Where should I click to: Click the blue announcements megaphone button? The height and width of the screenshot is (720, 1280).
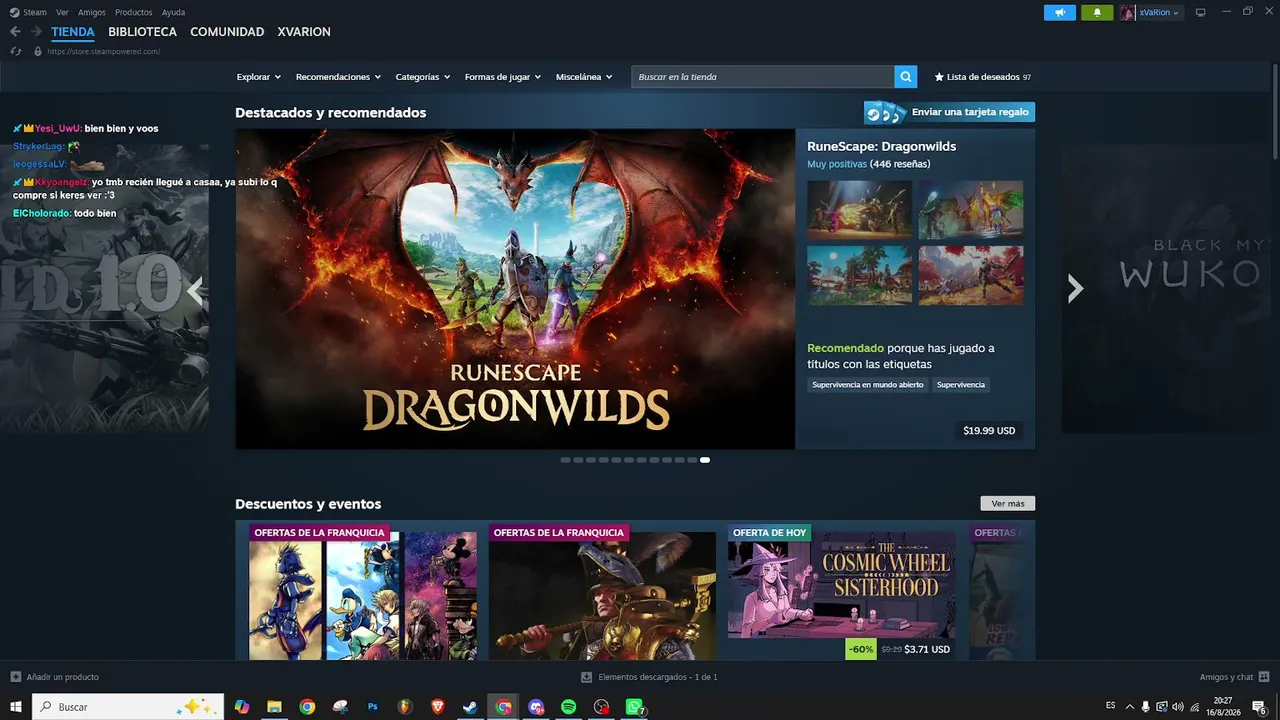point(1060,12)
